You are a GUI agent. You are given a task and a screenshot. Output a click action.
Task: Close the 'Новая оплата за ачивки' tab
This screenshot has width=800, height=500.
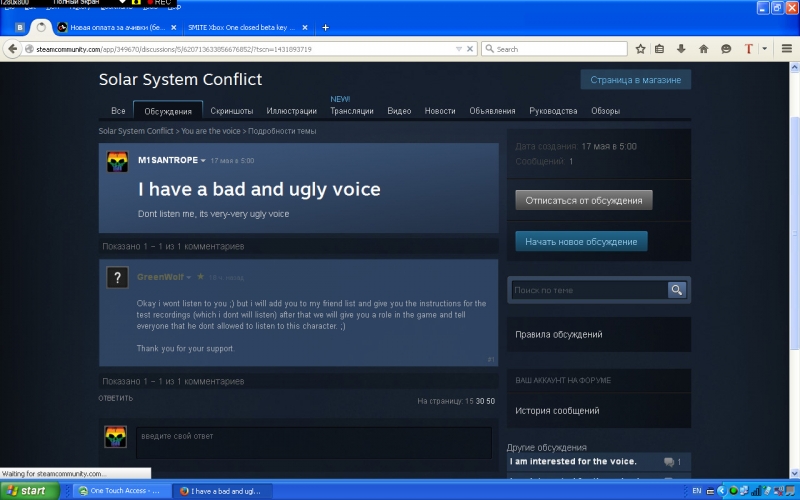coord(173,28)
